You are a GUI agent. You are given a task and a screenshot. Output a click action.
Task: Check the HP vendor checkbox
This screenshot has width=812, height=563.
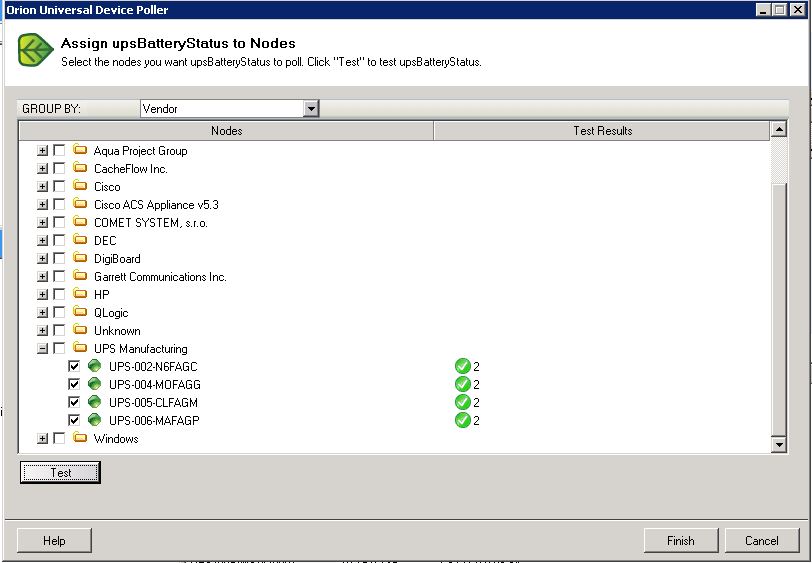59,294
